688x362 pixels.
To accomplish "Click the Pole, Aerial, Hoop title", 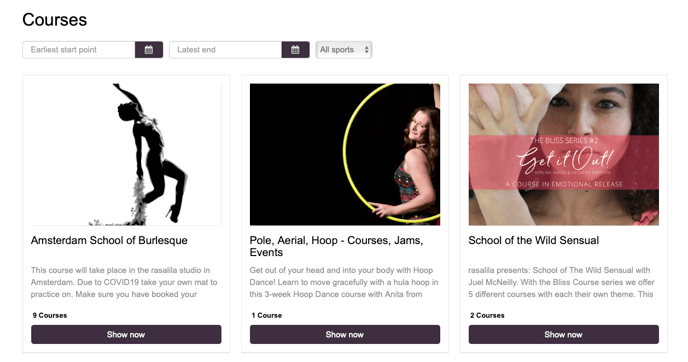I will [337, 246].
